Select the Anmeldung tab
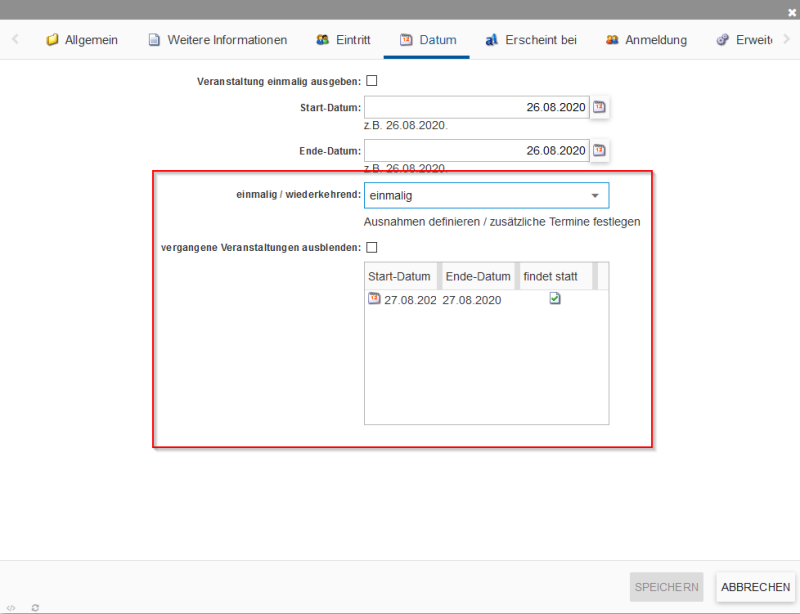Viewport: 800px width, 614px height. coord(646,40)
